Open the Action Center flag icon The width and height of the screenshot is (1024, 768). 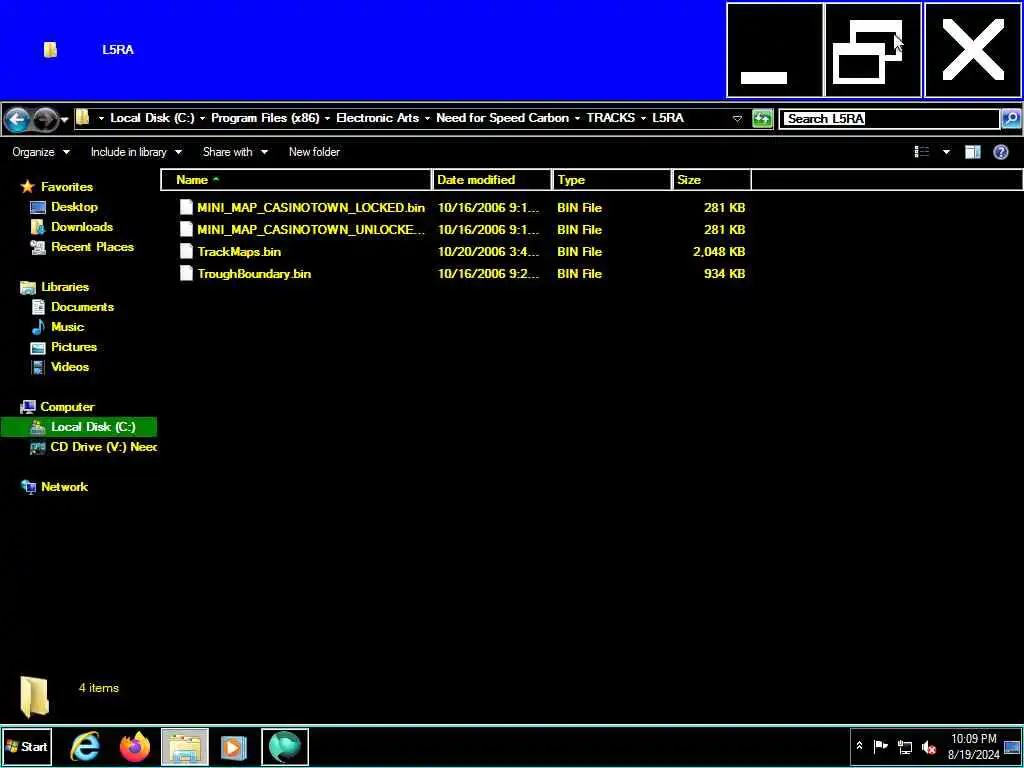click(x=880, y=746)
